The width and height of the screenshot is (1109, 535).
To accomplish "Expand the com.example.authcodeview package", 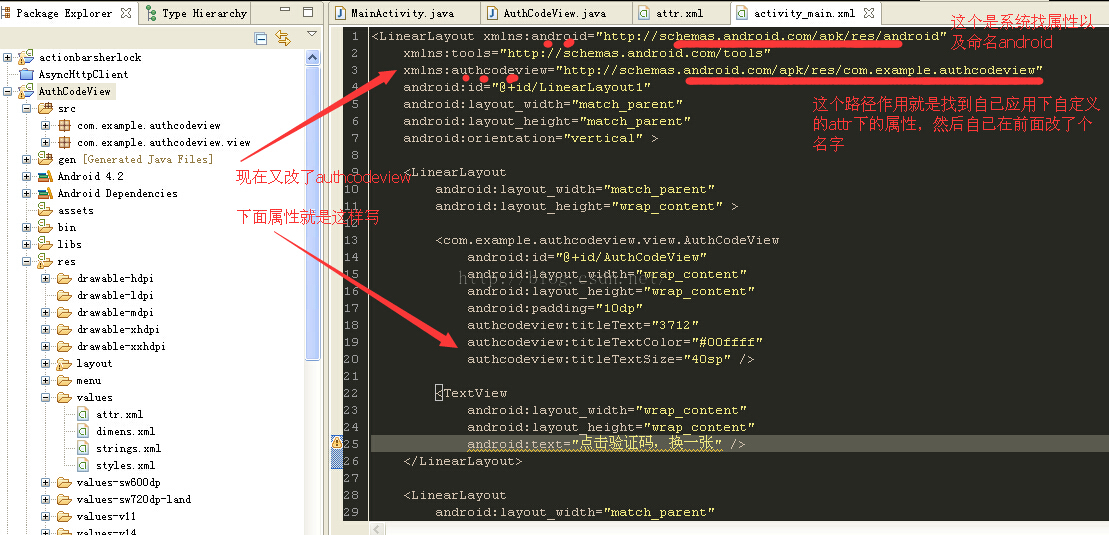I will pos(46,125).
